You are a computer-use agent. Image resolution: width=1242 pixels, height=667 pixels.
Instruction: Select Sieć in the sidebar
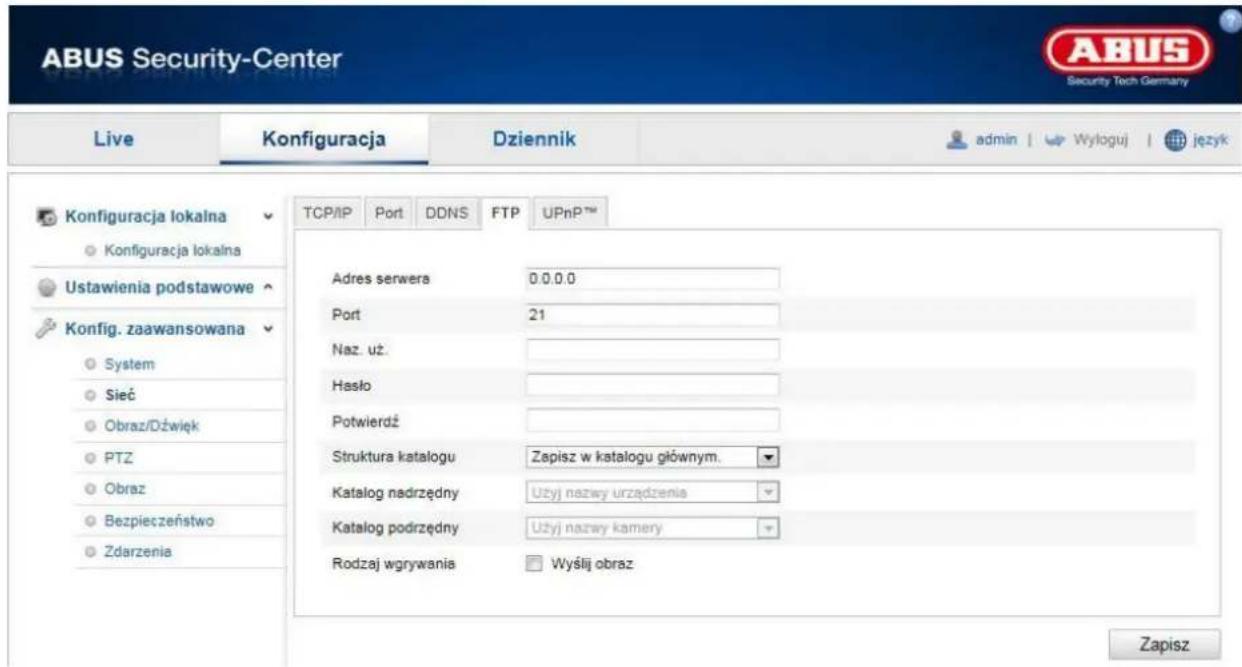coord(121,396)
